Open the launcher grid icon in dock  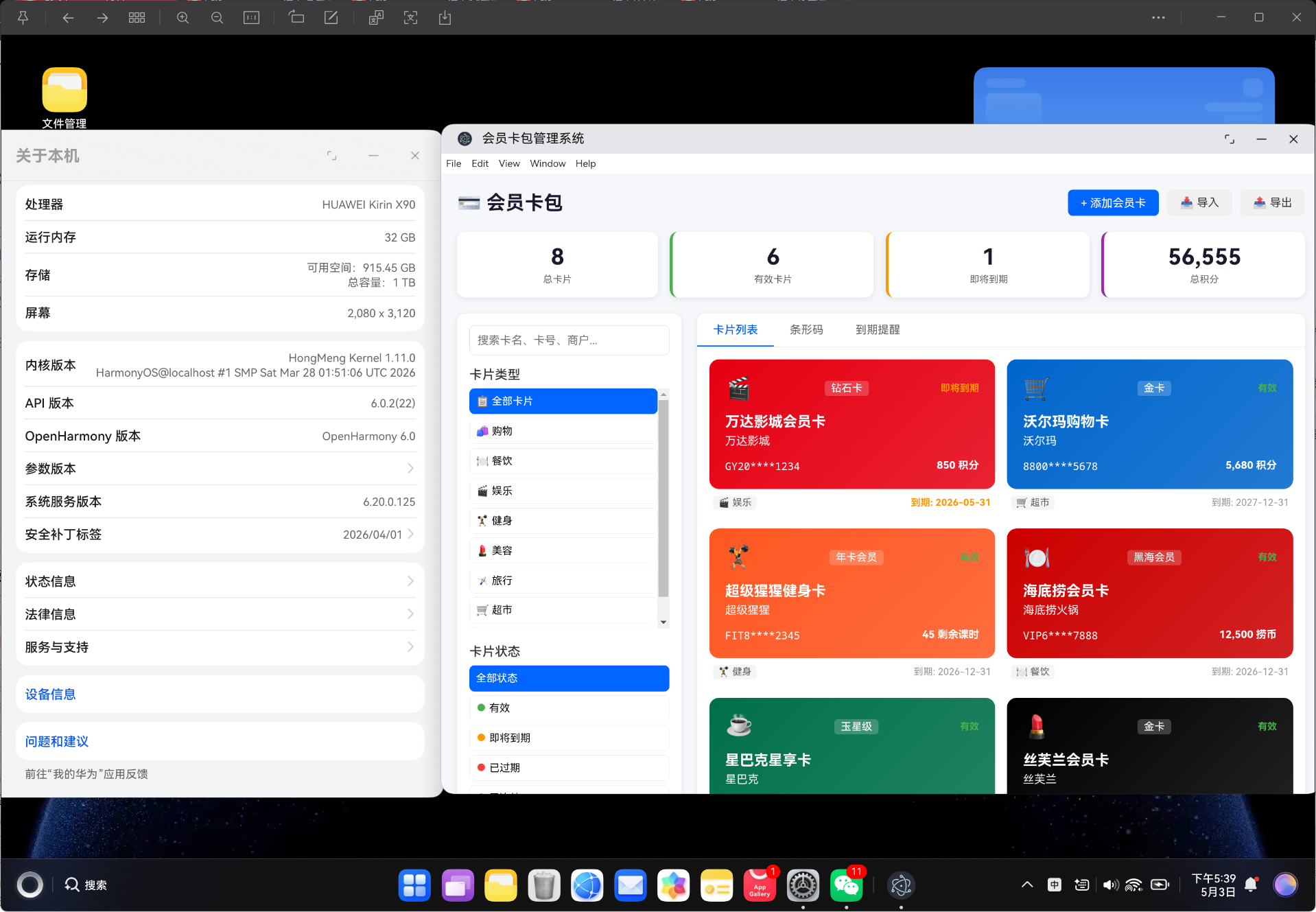click(414, 885)
